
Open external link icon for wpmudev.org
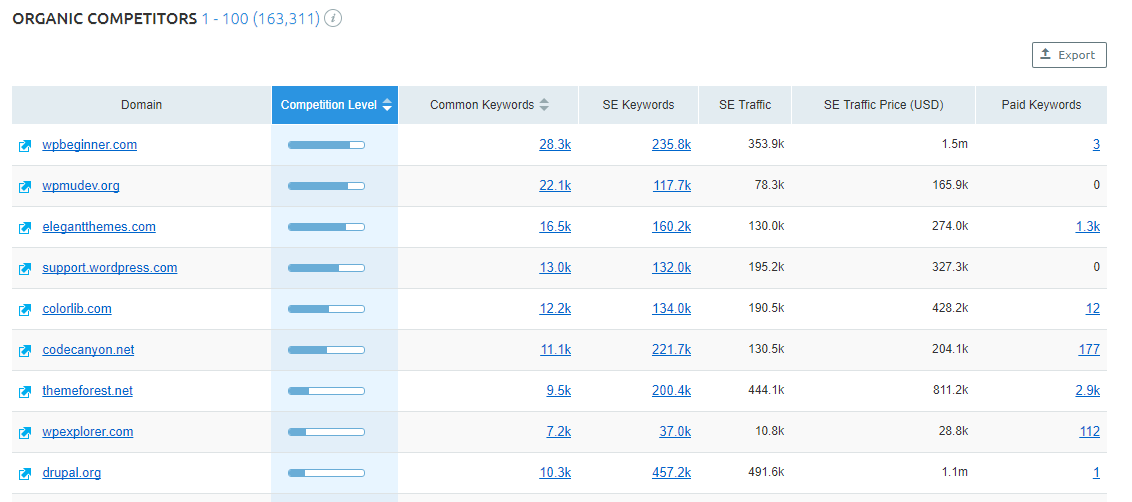coord(25,187)
